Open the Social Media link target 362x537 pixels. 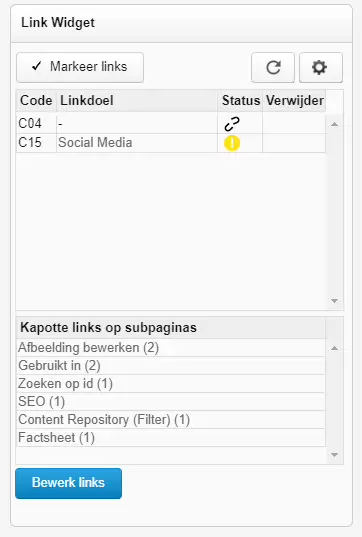(95, 143)
